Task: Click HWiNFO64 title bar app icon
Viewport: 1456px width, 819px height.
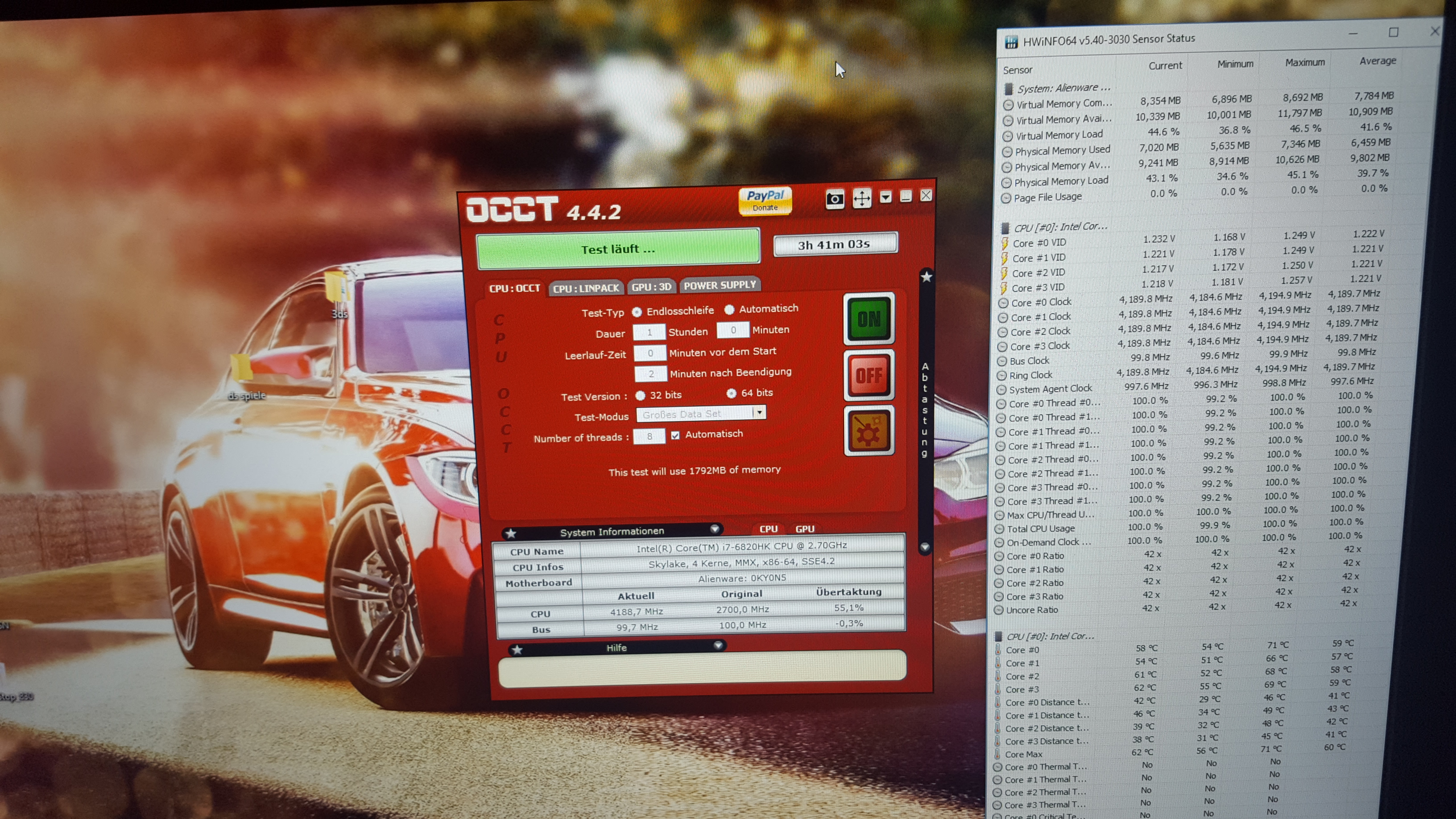Action: point(1011,42)
